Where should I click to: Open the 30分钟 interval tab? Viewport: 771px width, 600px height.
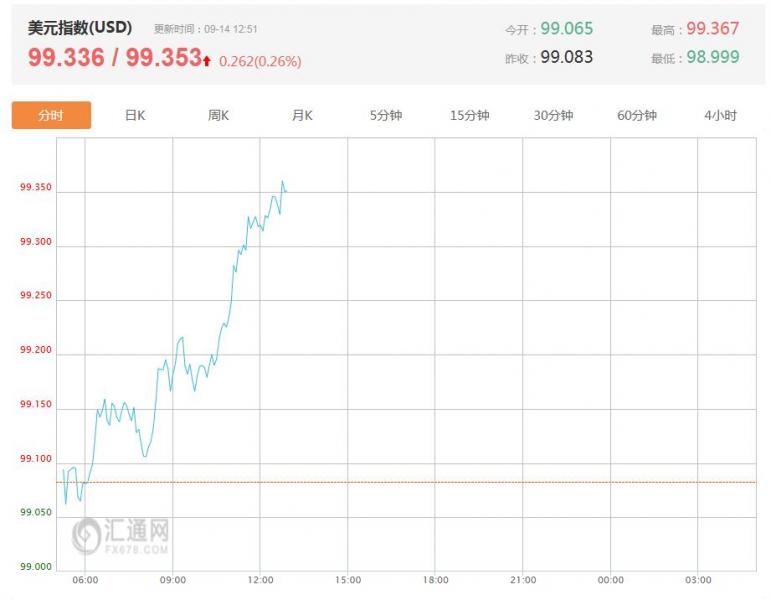click(553, 116)
